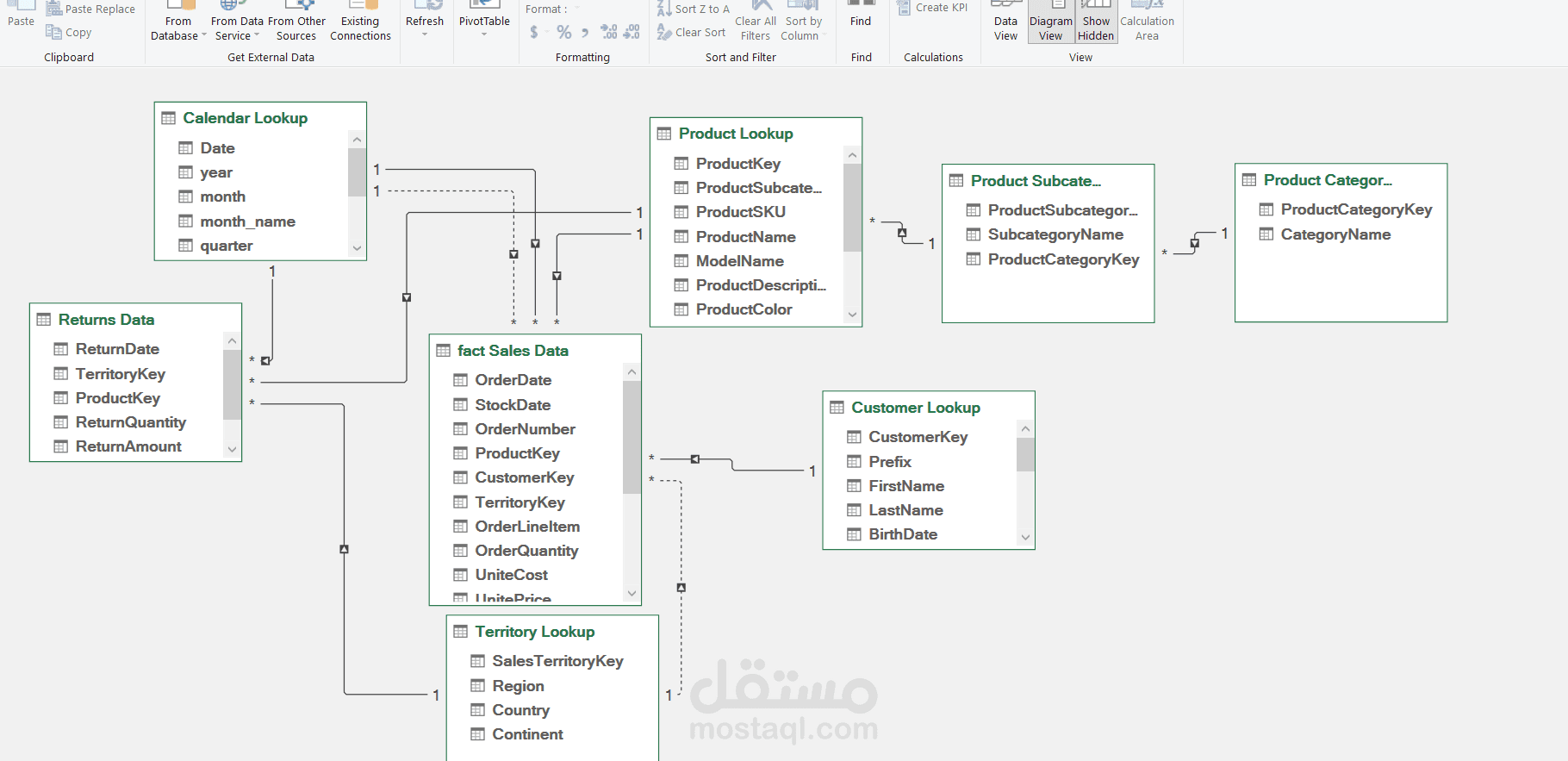
Task: Select the Date field in Calendar Lookup
Action: coord(217,148)
